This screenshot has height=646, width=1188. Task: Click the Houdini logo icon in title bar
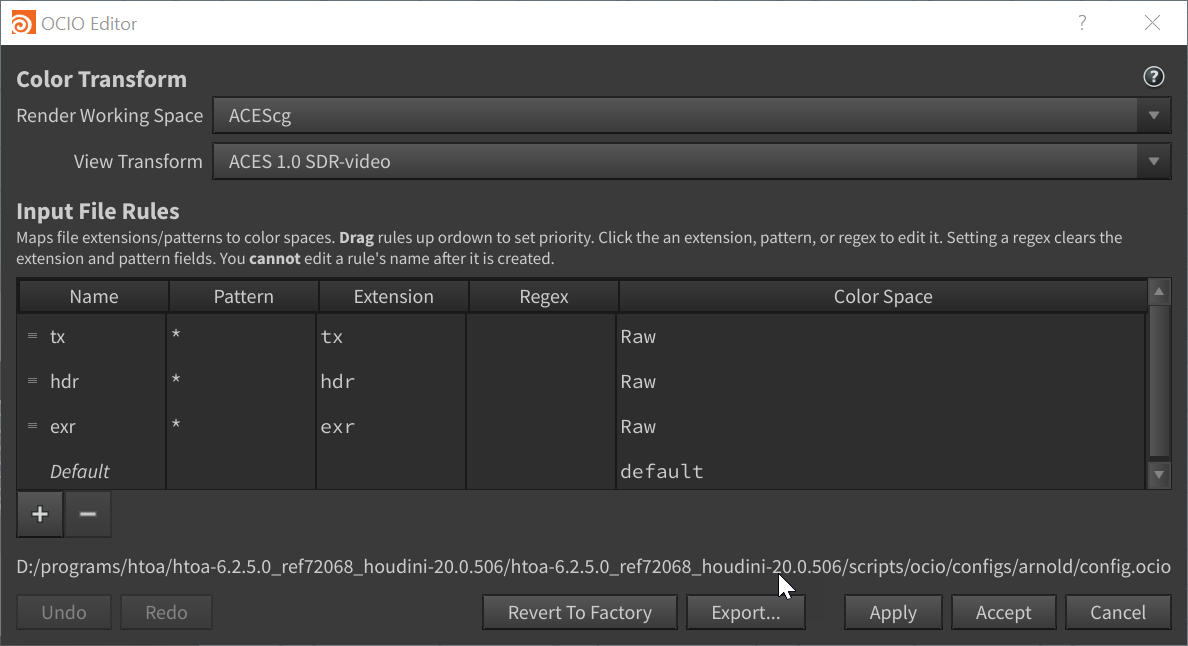click(x=23, y=23)
